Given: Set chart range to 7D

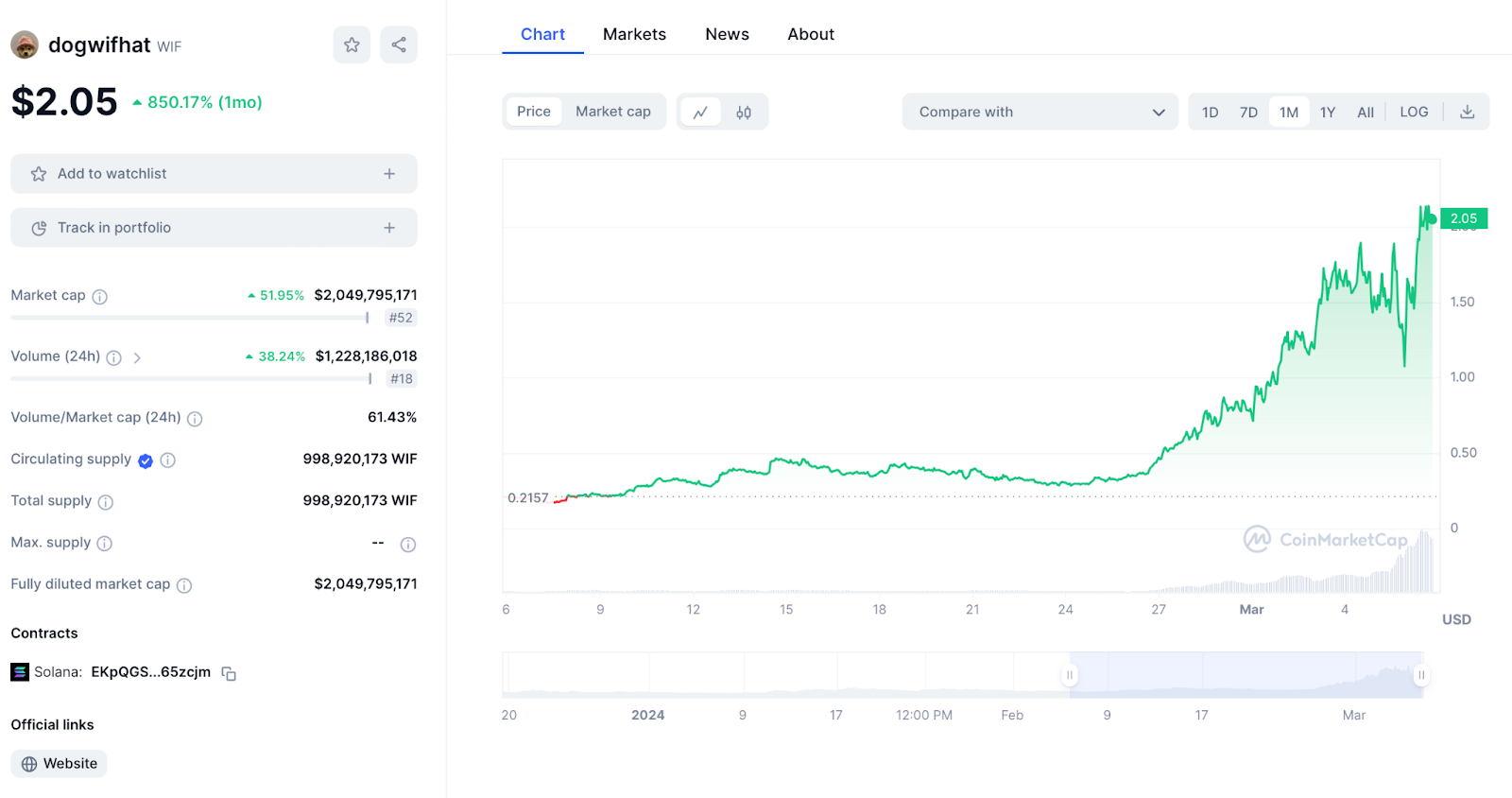Looking at the screenshot, I should (1248, 112).
